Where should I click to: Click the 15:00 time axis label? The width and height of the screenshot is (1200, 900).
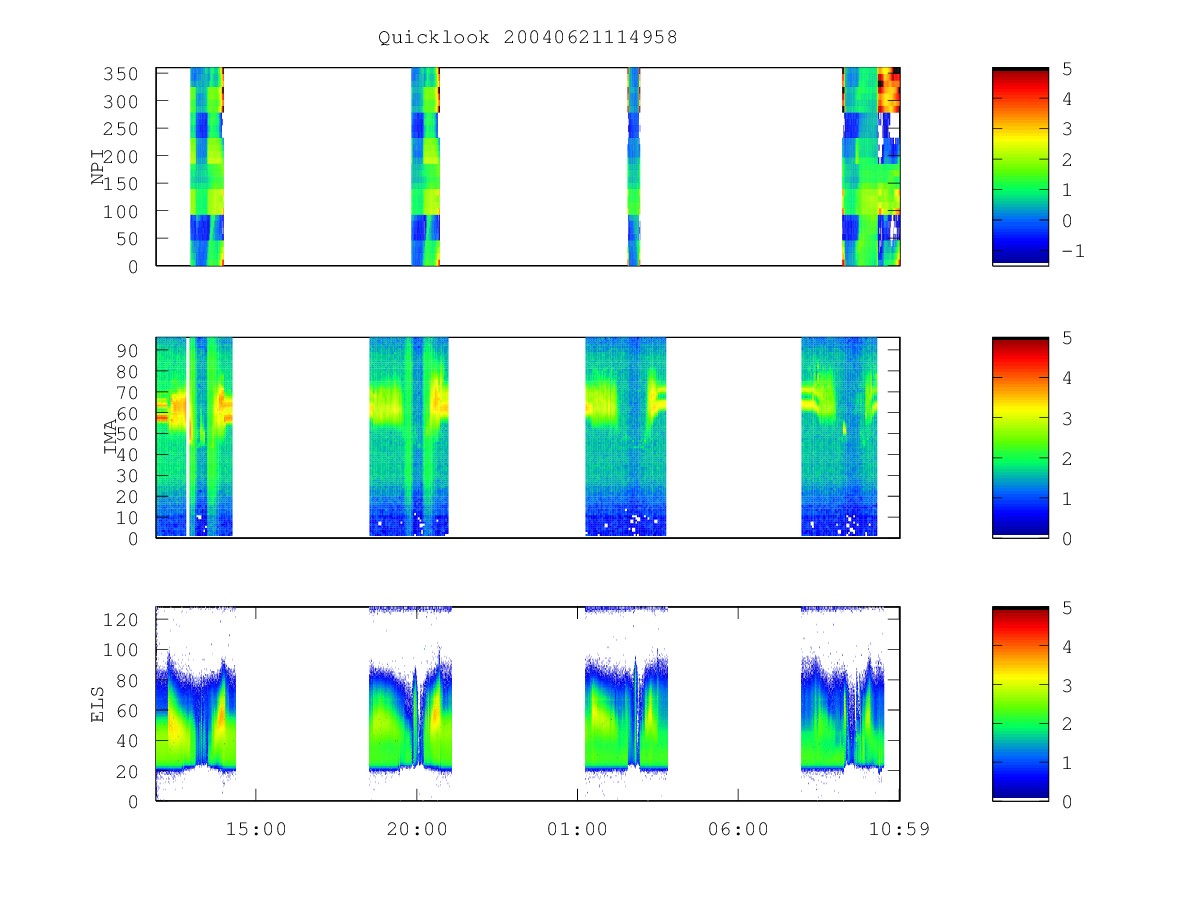[256, 829]
